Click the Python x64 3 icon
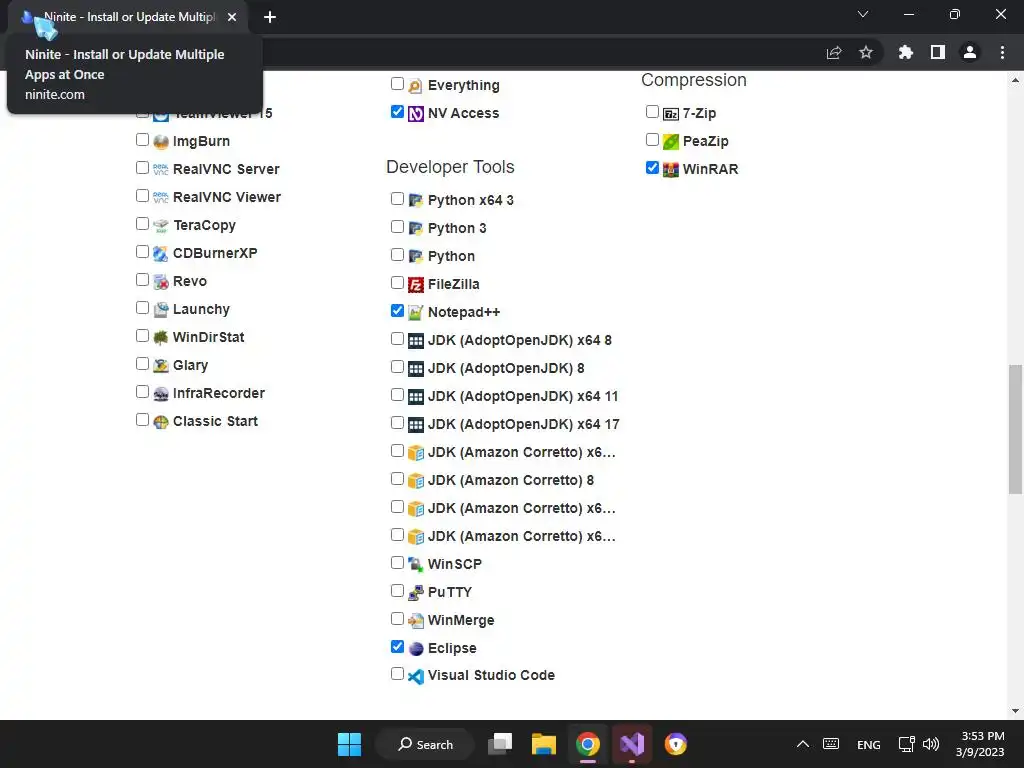The width and height of the screenshot is (1024, 768). point(415,200)
